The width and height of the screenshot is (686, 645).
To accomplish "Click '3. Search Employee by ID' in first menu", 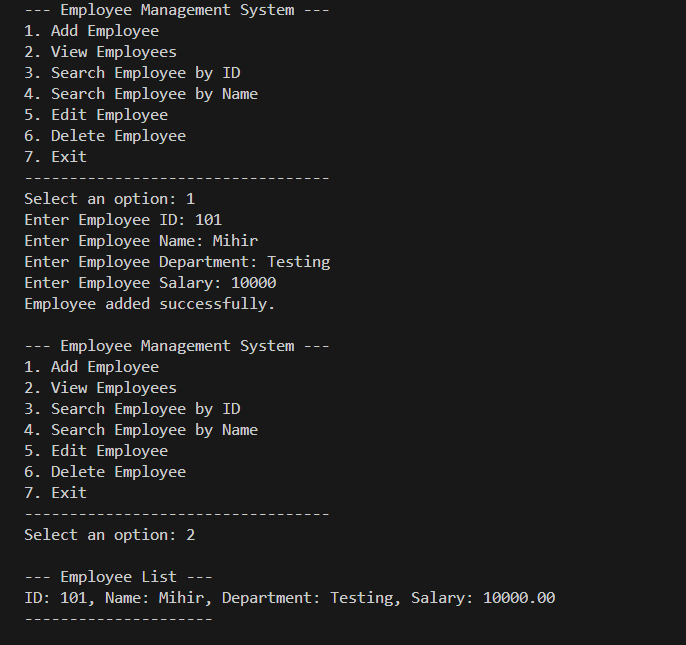I will pos(132,73).
